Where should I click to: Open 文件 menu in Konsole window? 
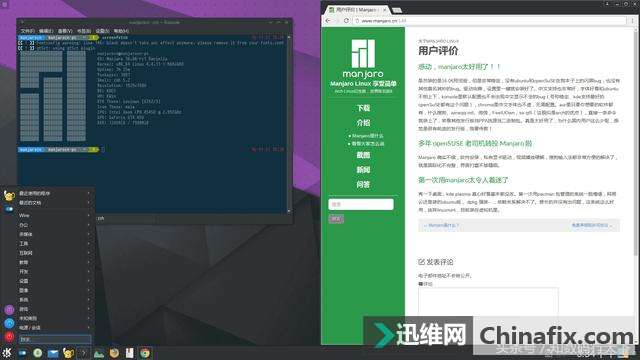[x=28, y=31]
